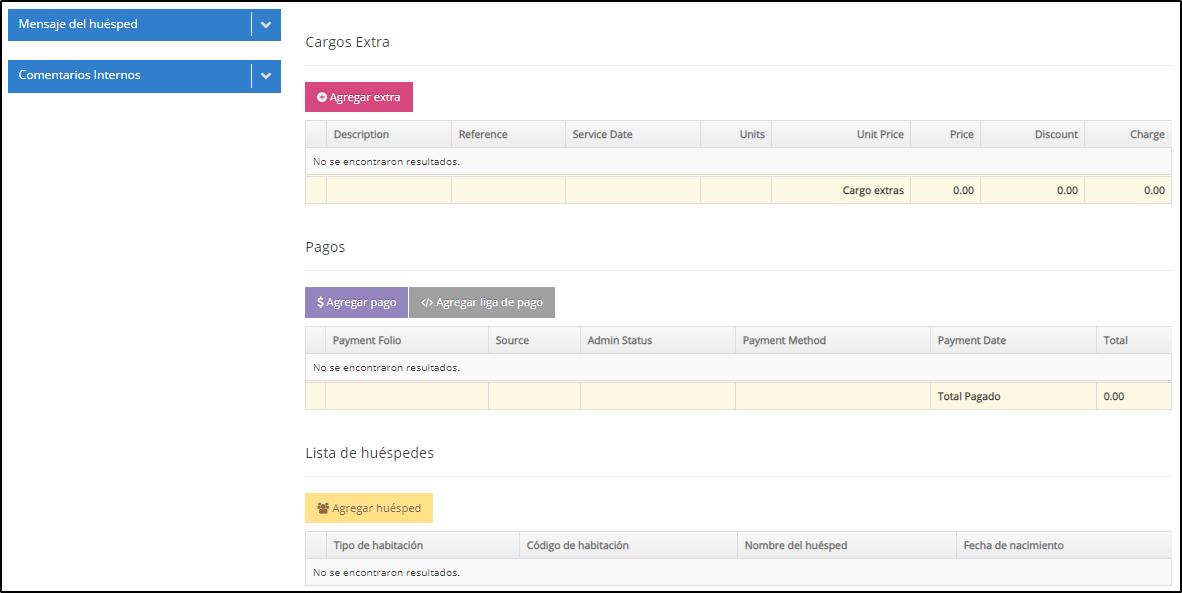
Task: Sort extras by Description column header
Action: click(361, 134)
